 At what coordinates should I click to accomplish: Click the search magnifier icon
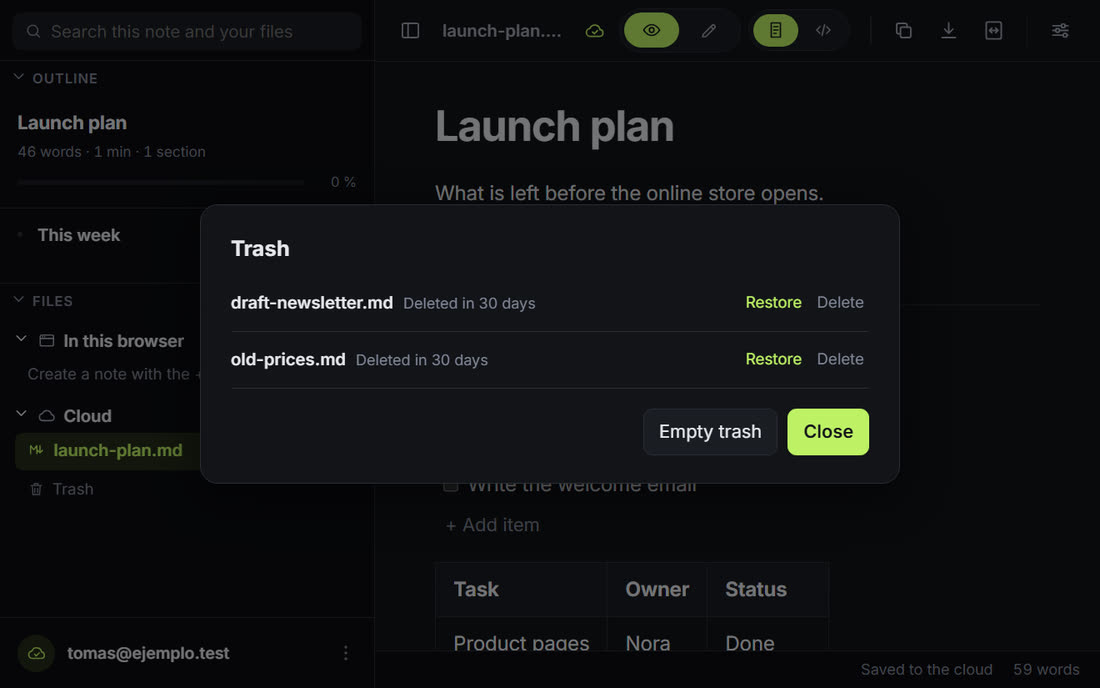(33, 32)
